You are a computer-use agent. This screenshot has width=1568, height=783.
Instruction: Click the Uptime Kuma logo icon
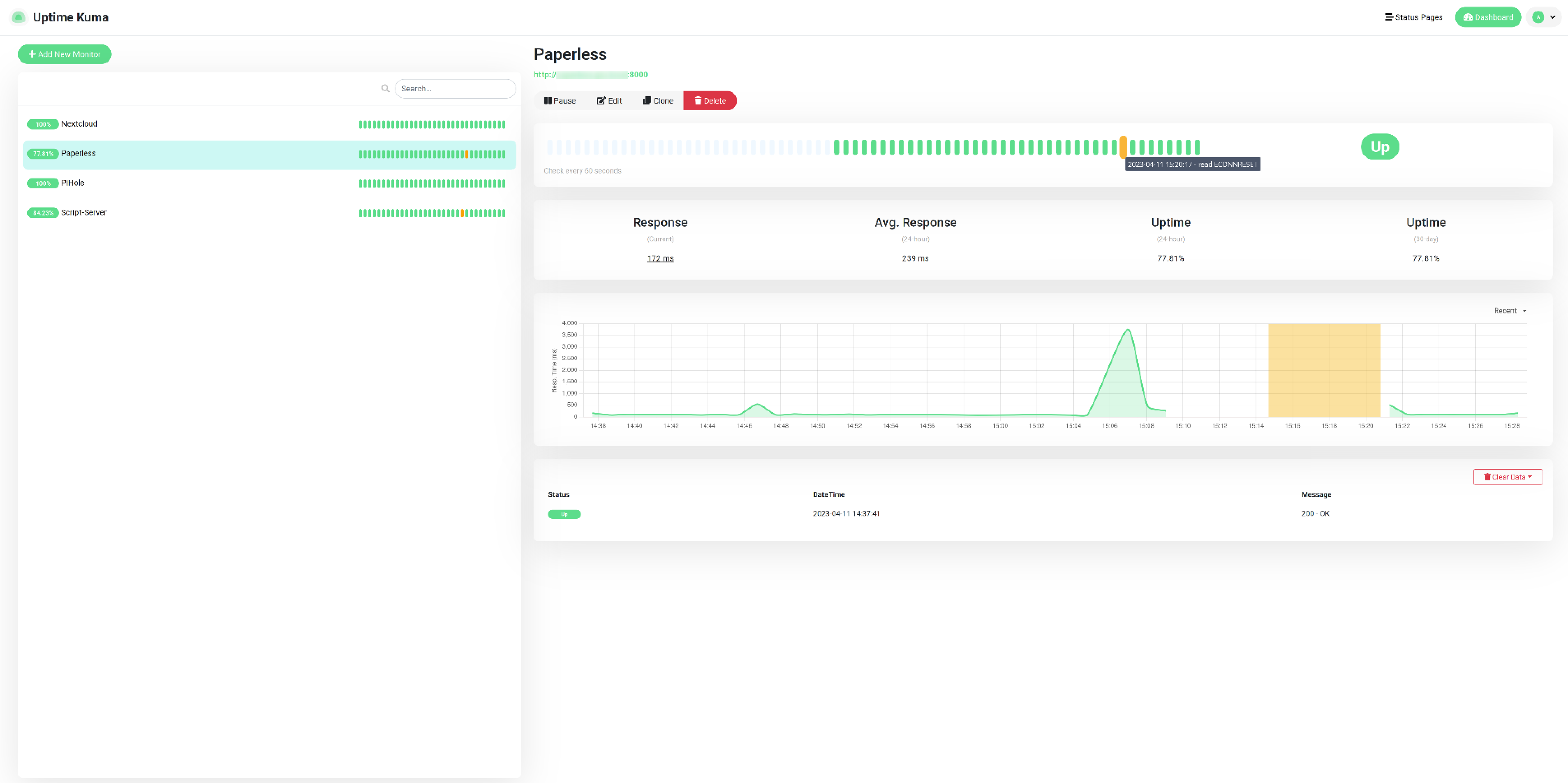click(x=18, y=17)
